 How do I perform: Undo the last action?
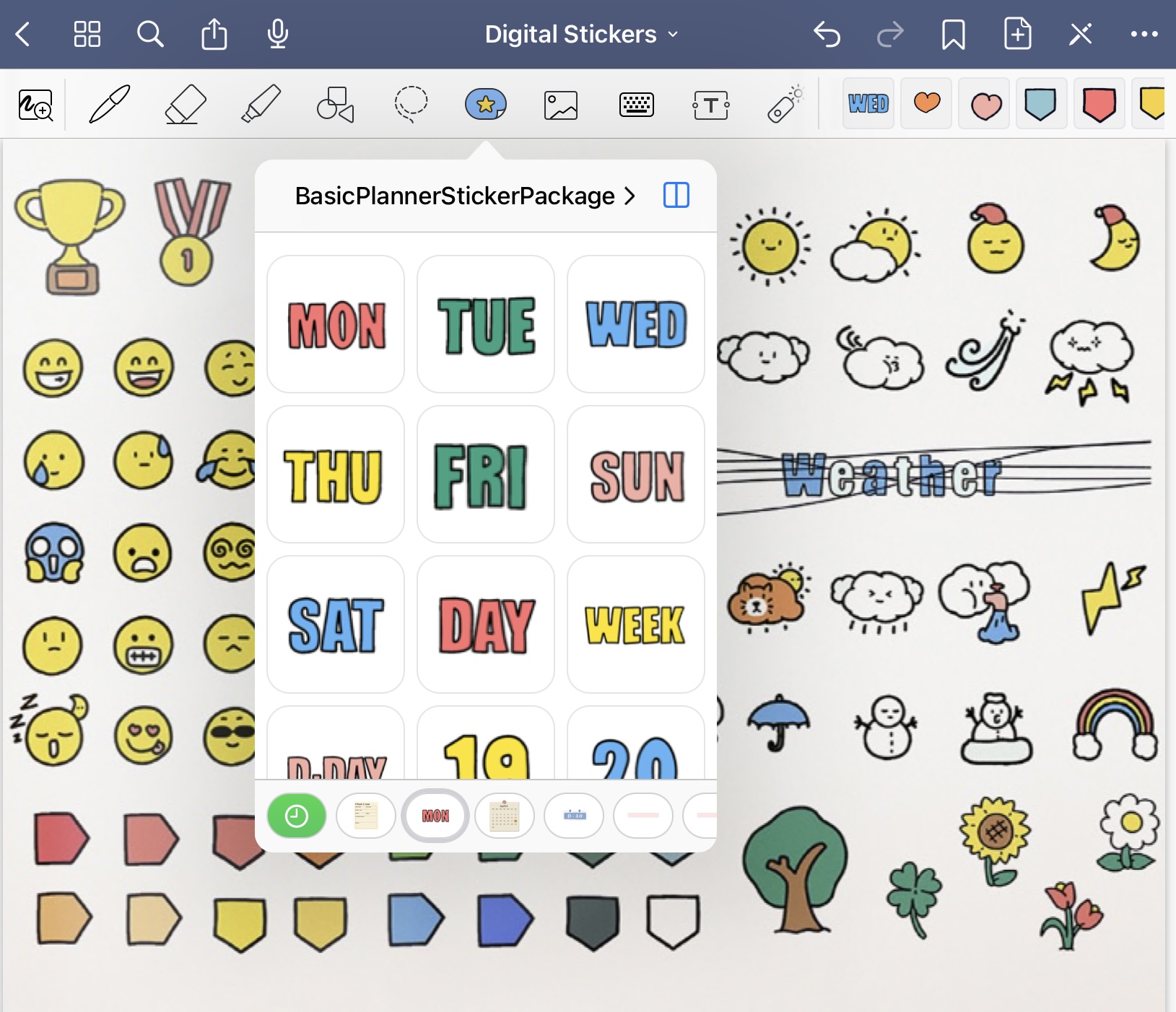827,34
